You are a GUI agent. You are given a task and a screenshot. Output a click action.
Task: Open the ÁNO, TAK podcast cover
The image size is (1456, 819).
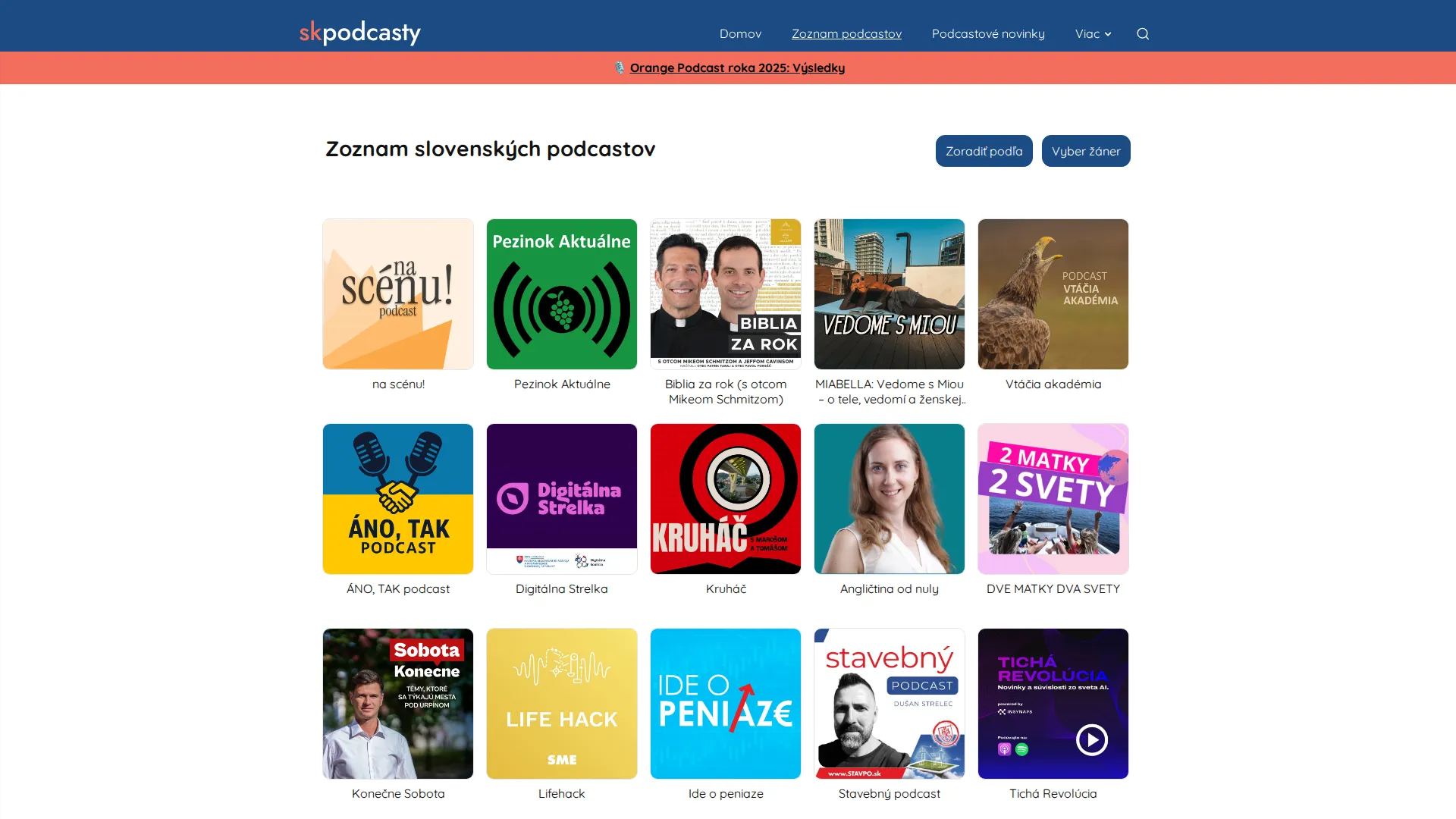coord(398,499)
